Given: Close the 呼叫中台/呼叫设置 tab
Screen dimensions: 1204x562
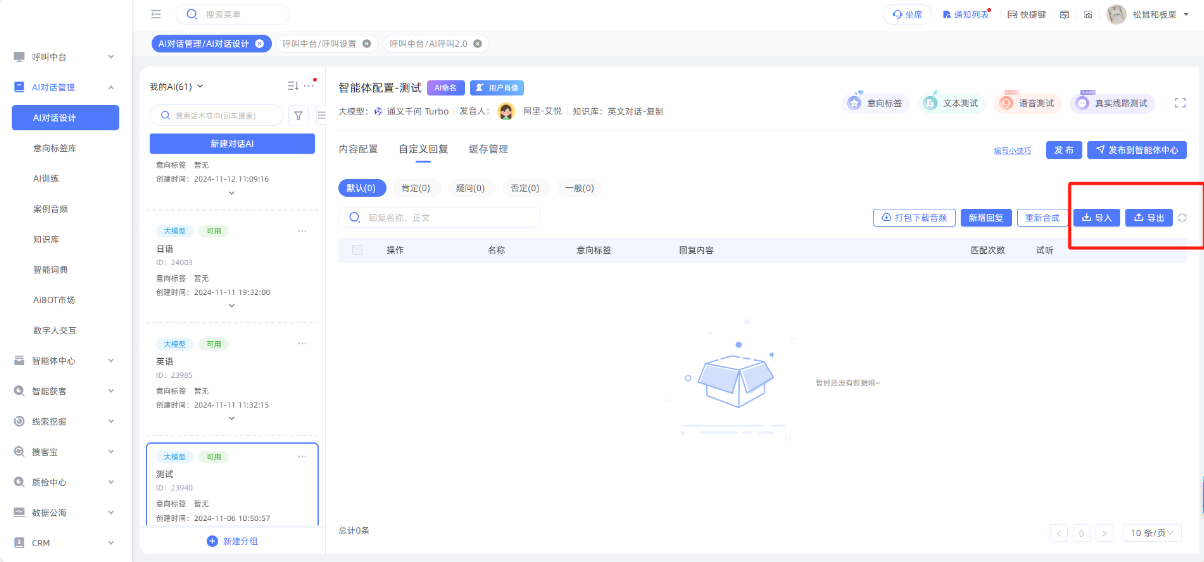Looking at the screenshot, I should (366, 44).
